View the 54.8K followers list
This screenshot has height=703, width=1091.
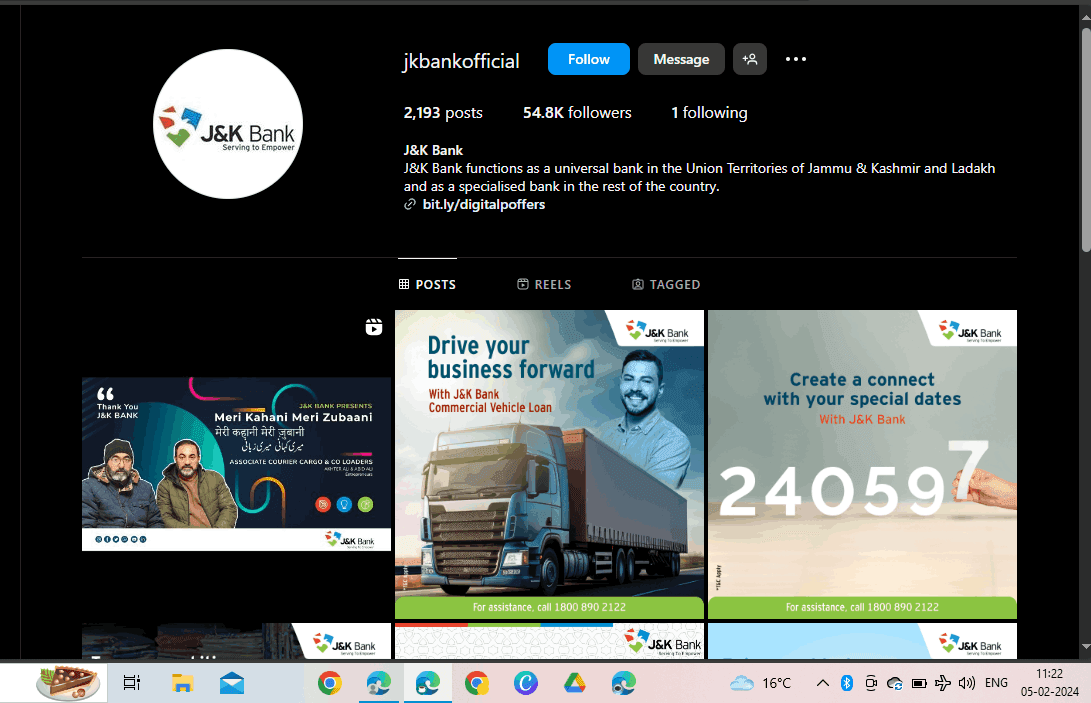578,113
